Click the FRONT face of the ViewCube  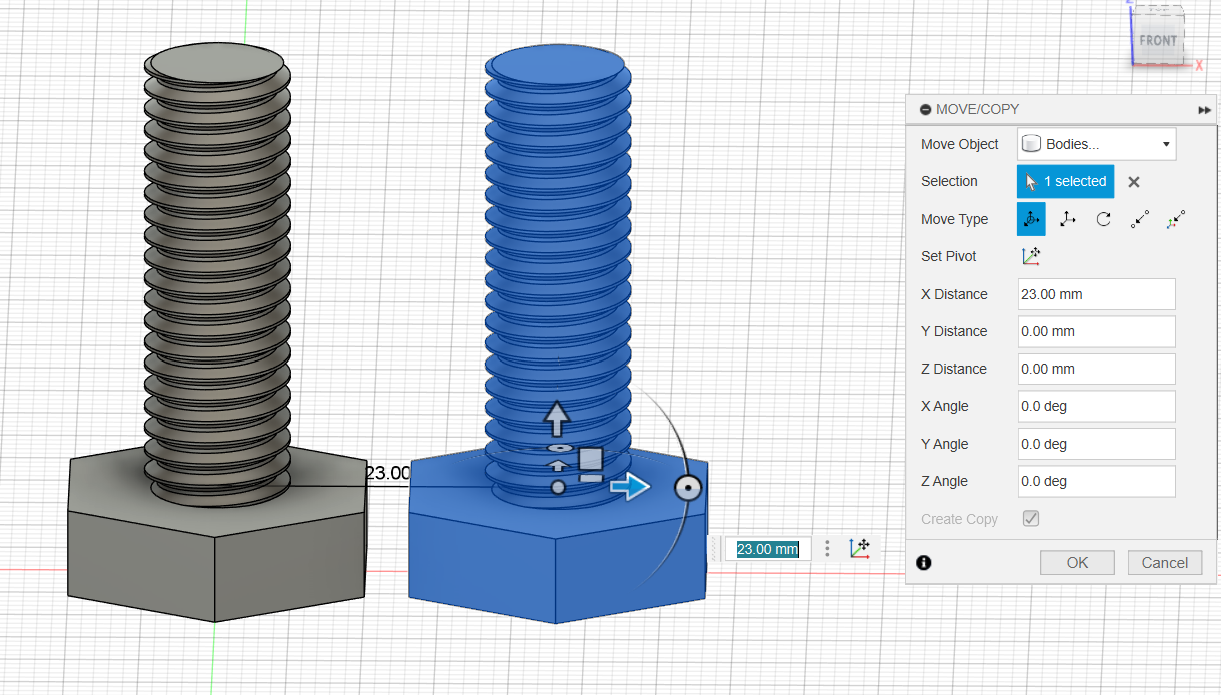pos(1158,40)
